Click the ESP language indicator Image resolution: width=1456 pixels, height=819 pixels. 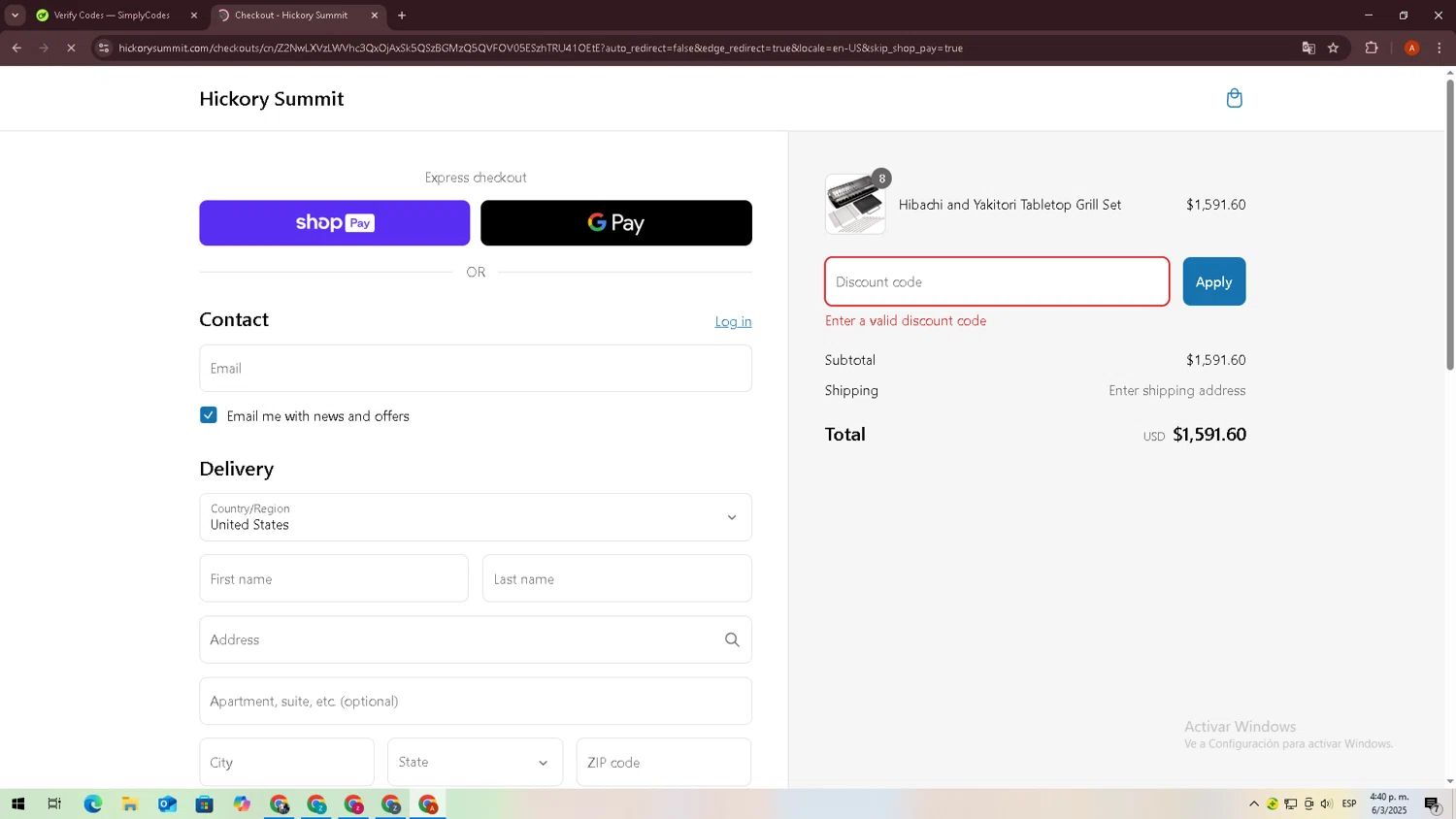click(x=1349, y=803)
